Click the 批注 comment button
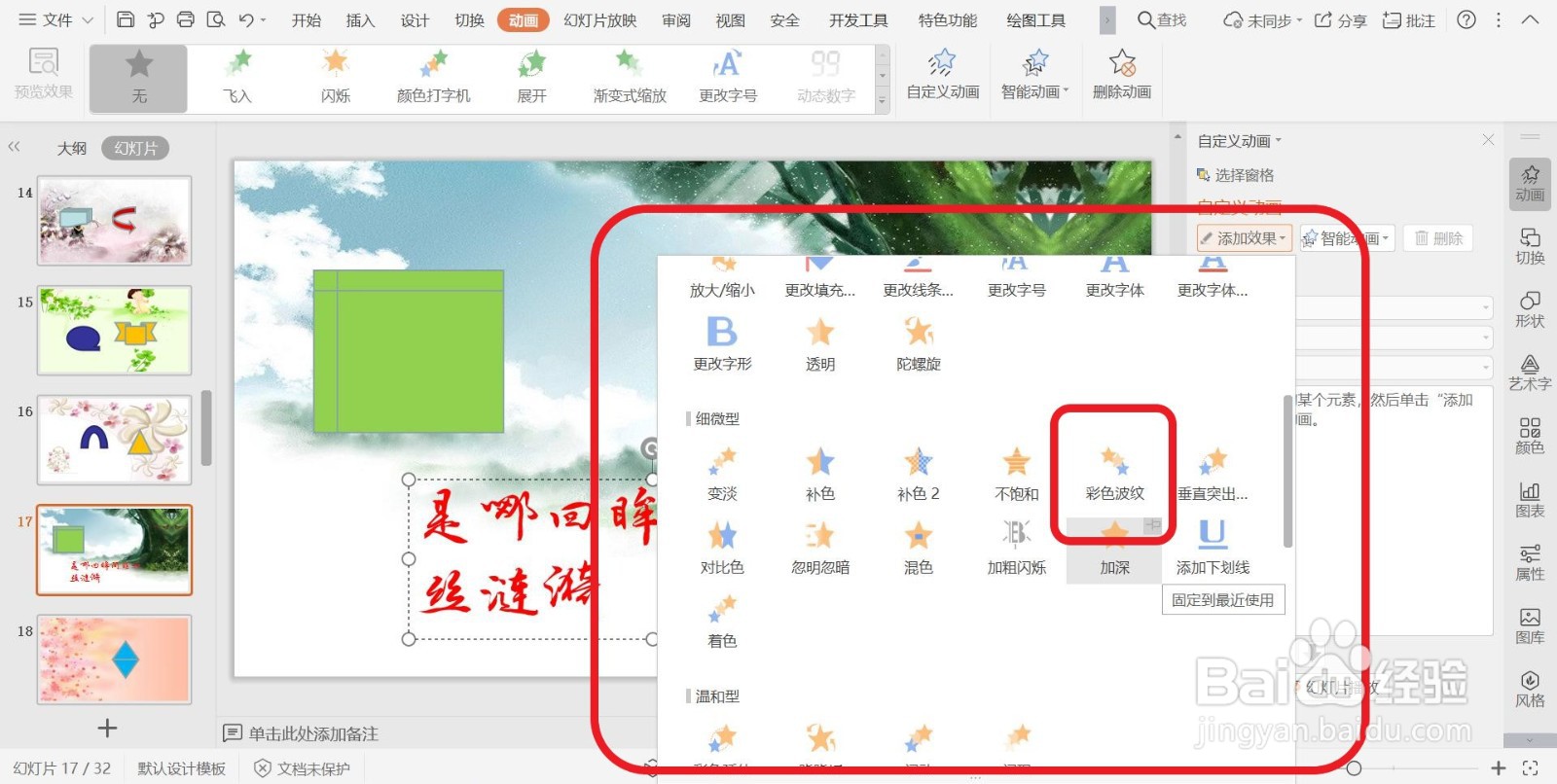Image resolution: width=1557 pixels, height=784 pixels. click(1409, 20)
